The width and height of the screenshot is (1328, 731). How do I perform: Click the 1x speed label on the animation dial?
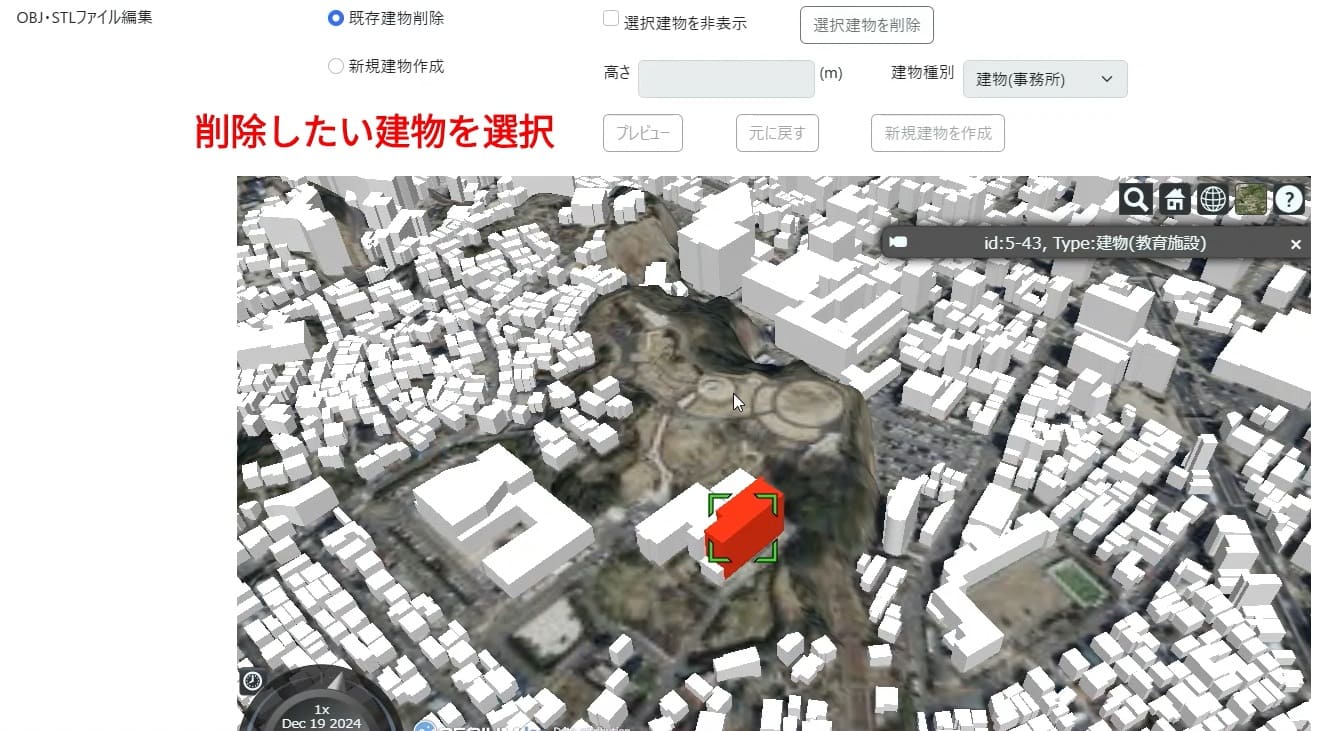322,708
